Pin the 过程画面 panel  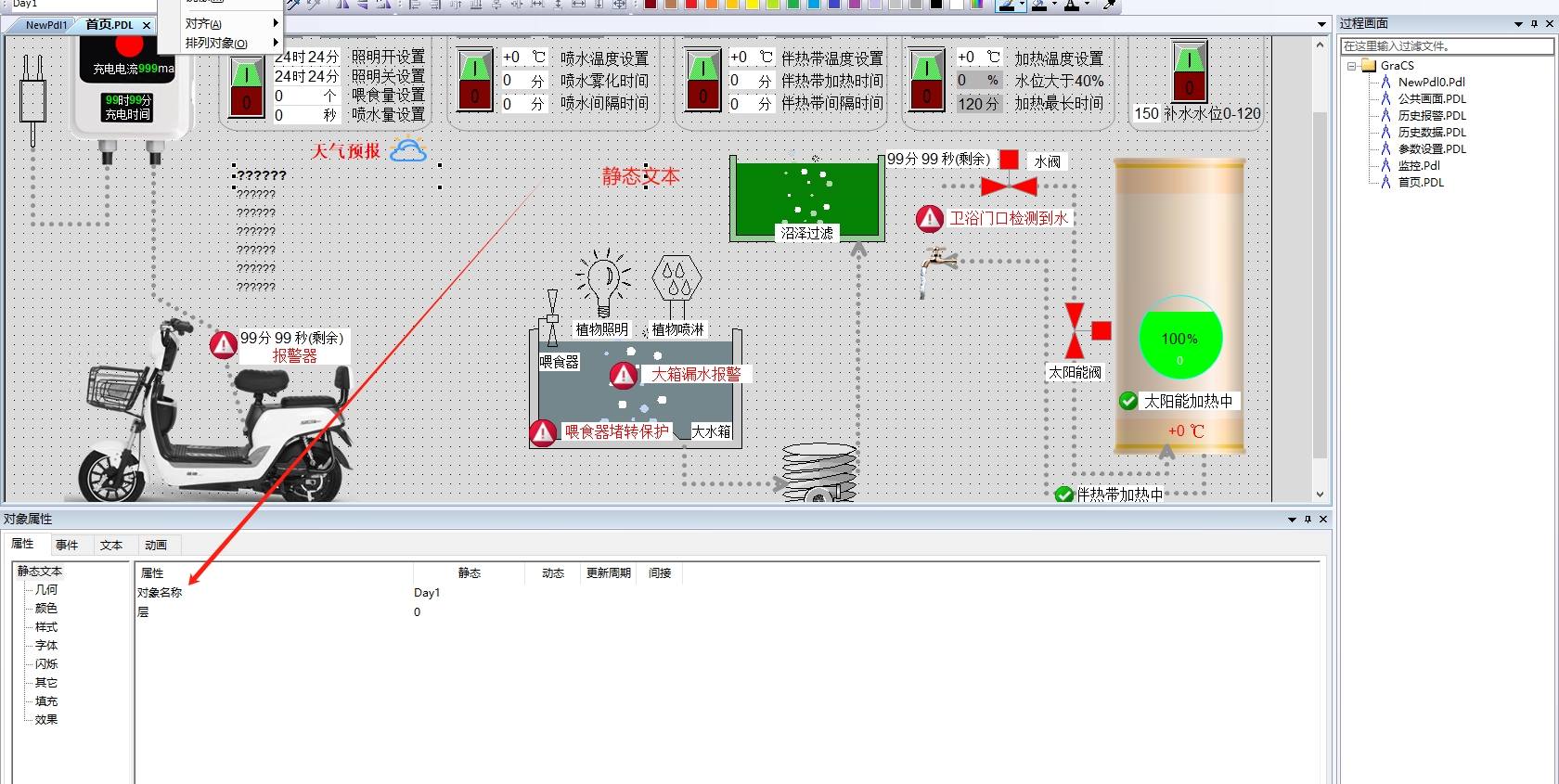[x=1534, y=24]
